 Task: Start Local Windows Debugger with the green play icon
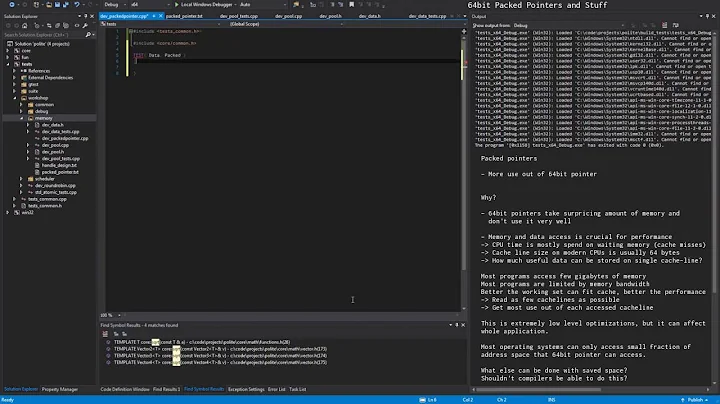coord(177,5)
